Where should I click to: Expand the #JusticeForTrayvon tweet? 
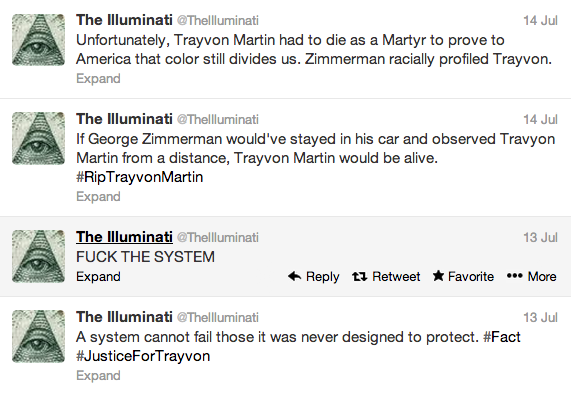pyautogui.click(x=98, y=376)
